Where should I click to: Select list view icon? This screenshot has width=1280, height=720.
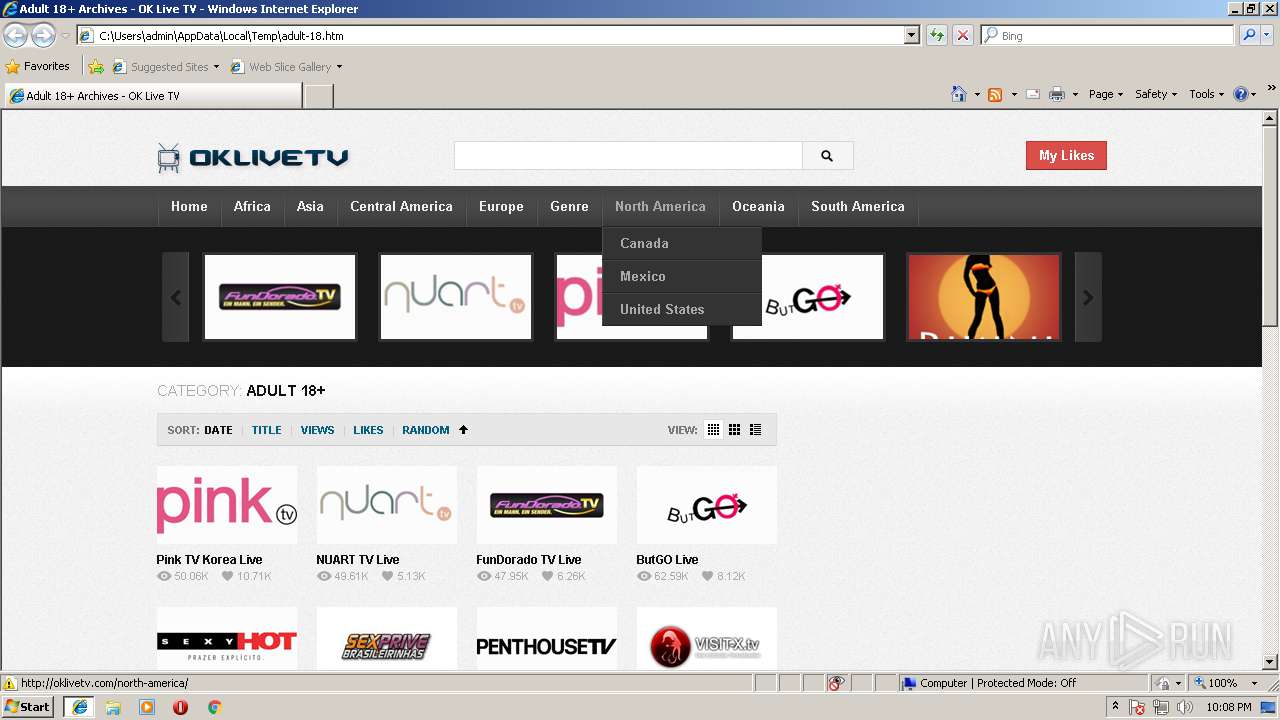click(x=755, y=430)
